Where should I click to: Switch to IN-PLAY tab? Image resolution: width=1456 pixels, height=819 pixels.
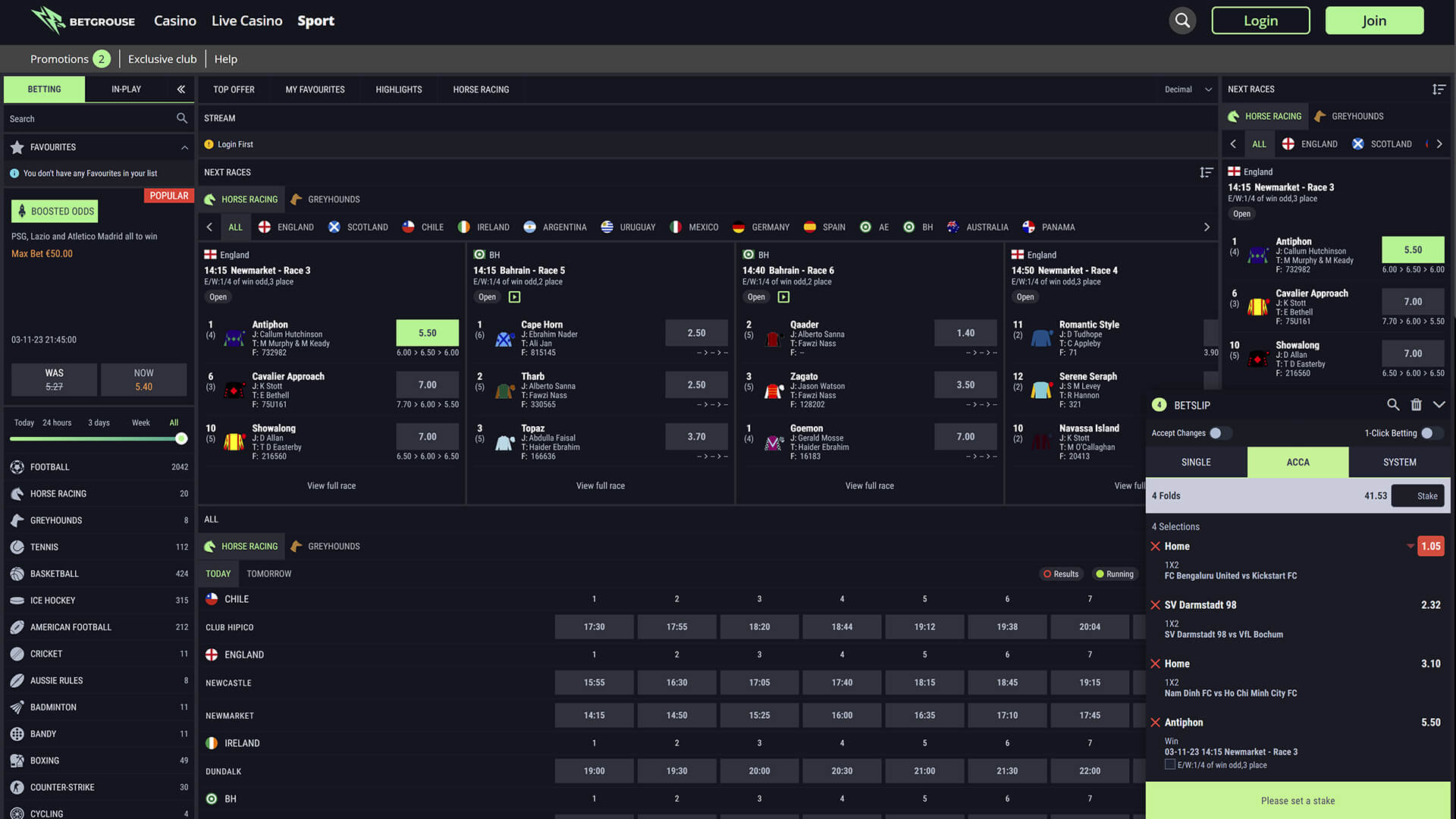click(126, 89)
